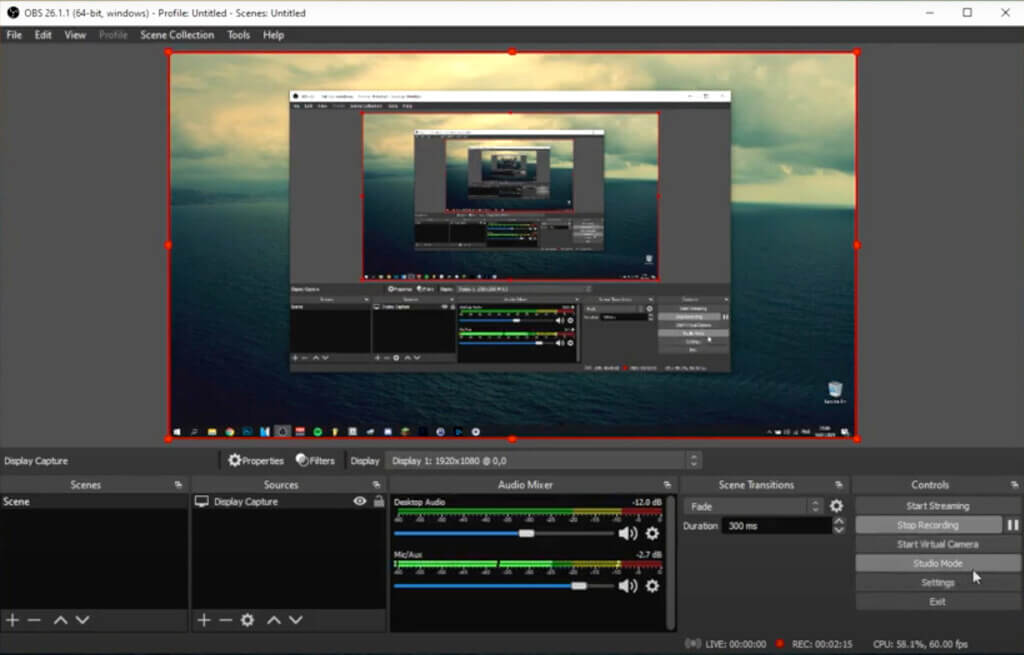Select 'Display Capture' source row

click(x=288, y=502)
